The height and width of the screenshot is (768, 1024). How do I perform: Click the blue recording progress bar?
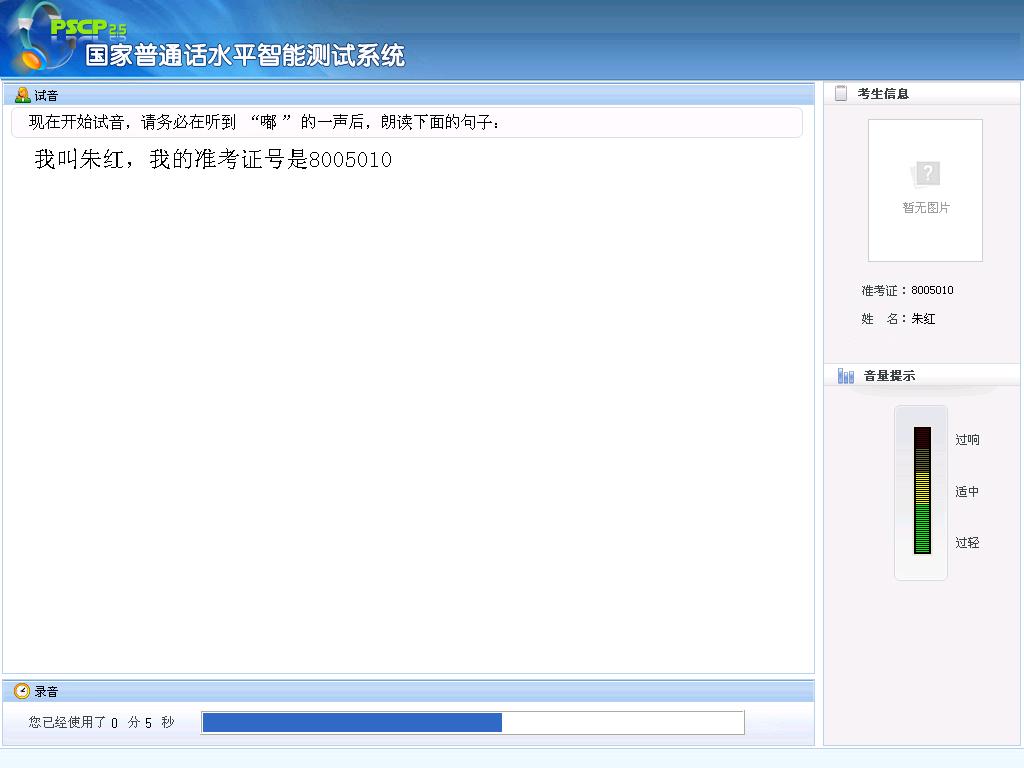(352, 722)
